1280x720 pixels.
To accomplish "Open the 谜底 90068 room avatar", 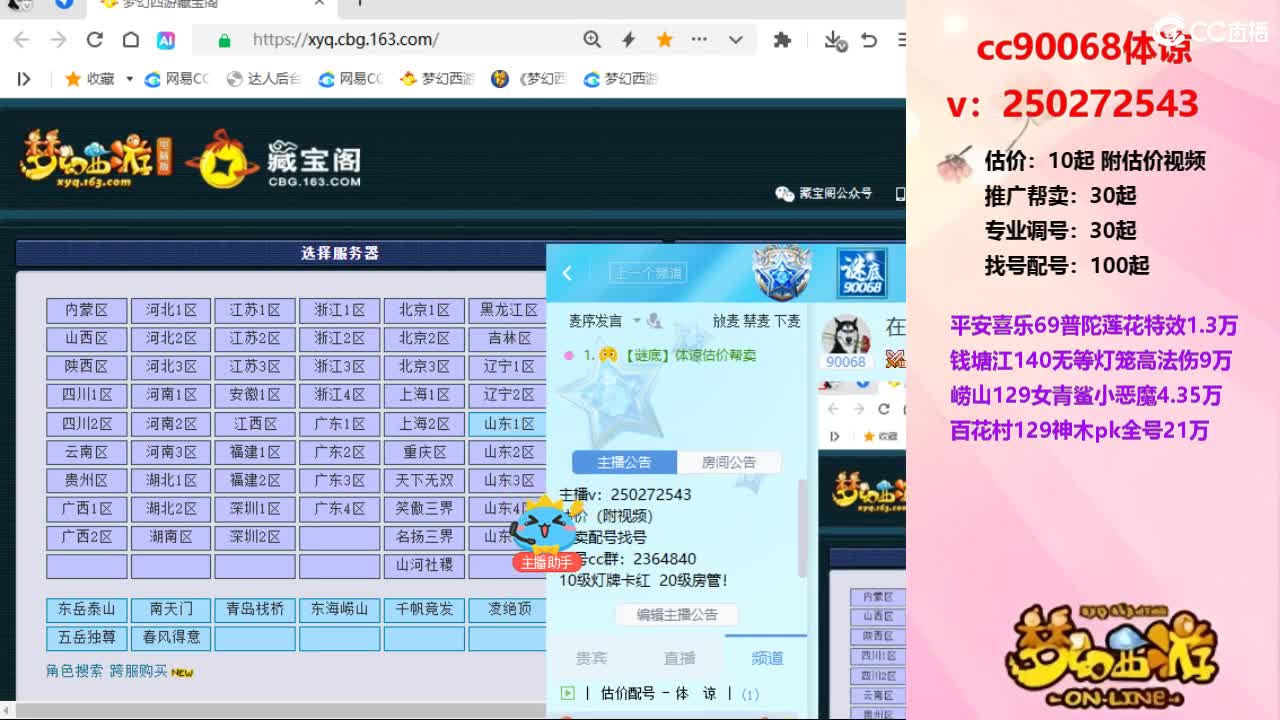I will (861, 273).
